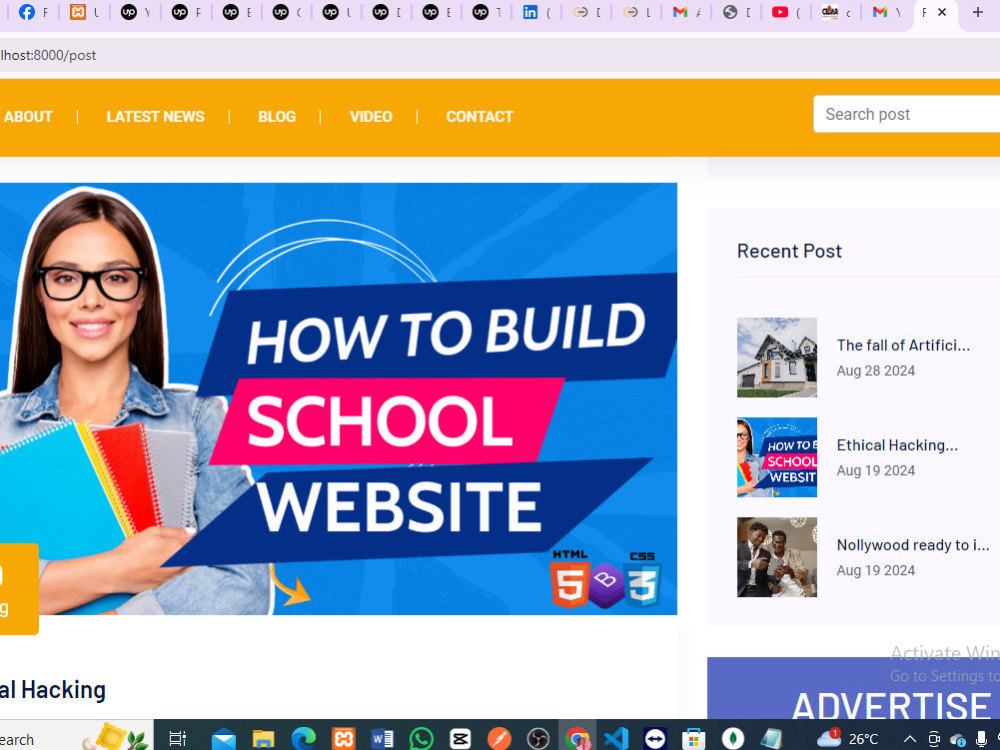Open XAMPP control panel from taskbar
1000x750 pixels.
click(x=343, y=739)
